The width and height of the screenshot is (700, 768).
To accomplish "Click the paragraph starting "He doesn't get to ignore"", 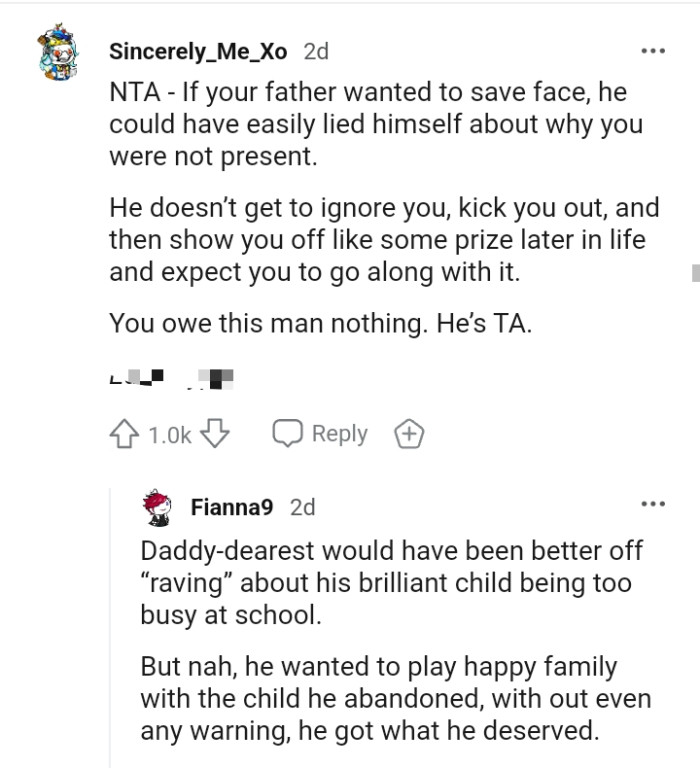I will click(x=384, y=241).
